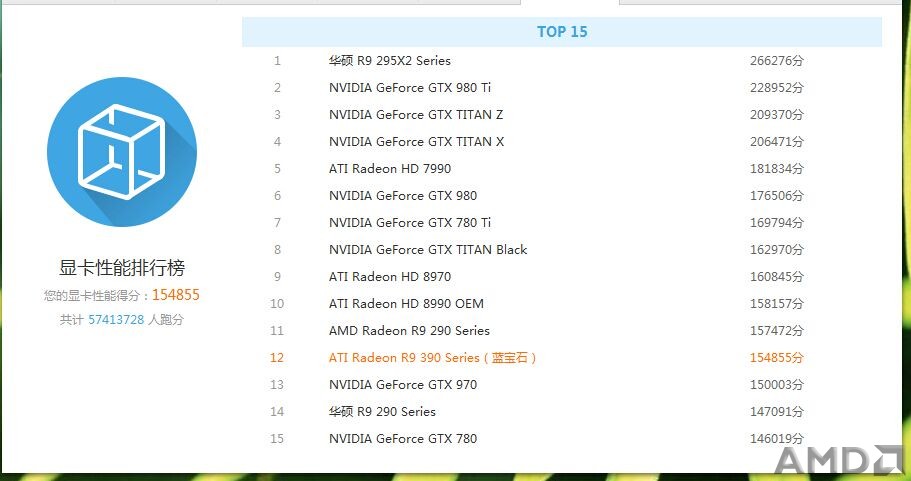Select NVIDIA GeForce GTX 780 Ti row
The image size is (911, 481).
coord(562,222)
